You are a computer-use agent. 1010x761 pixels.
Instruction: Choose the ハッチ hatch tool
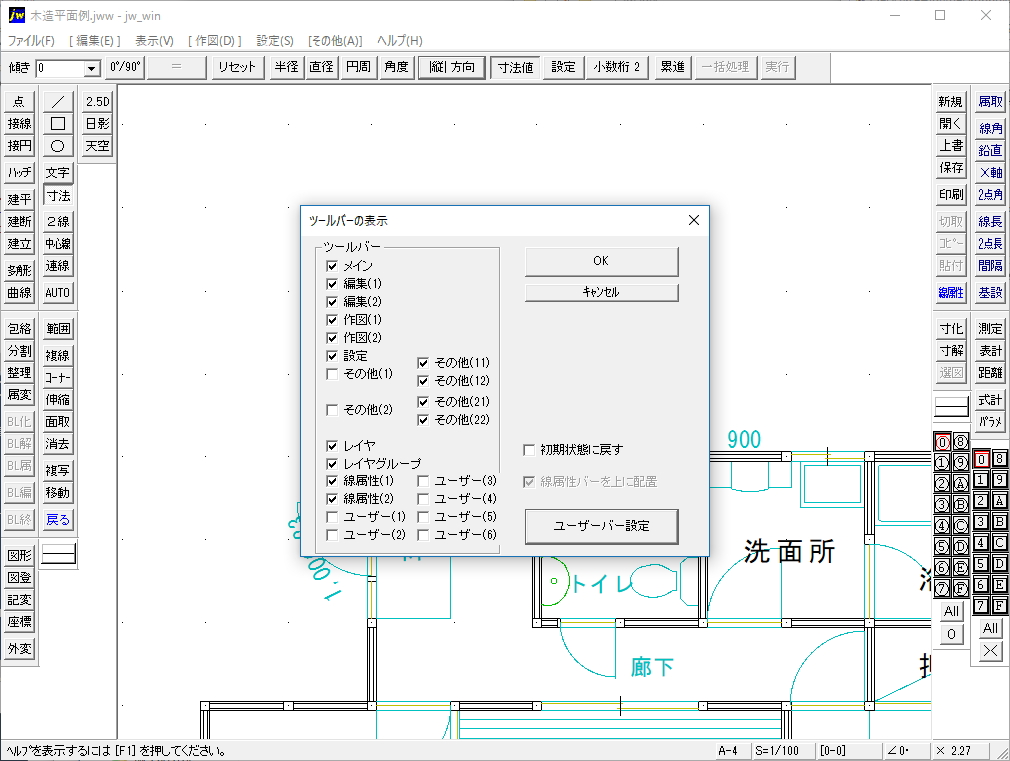[19, 172]
